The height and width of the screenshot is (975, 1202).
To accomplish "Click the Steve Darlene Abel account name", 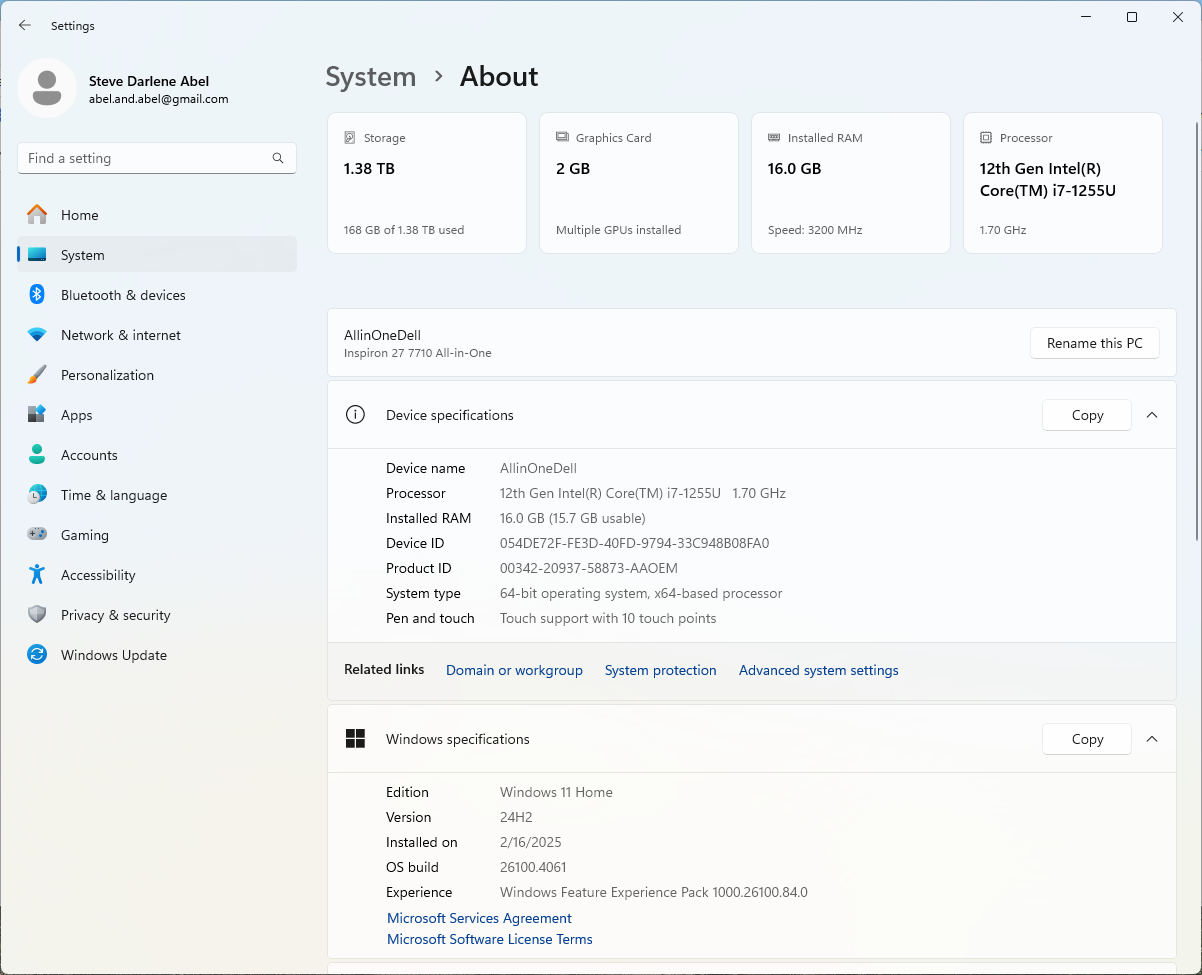I will tap(149, 81).
